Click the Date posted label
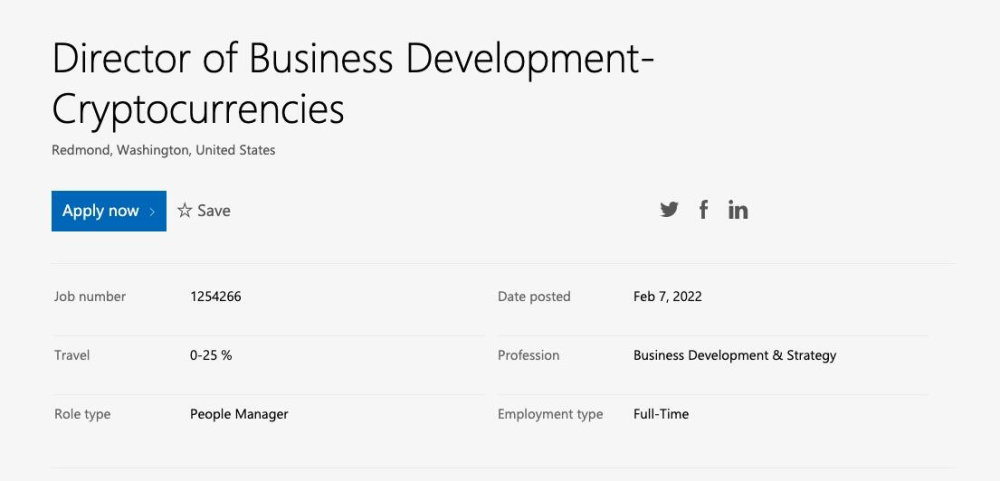1000x481 pixels. click(534, 297)
